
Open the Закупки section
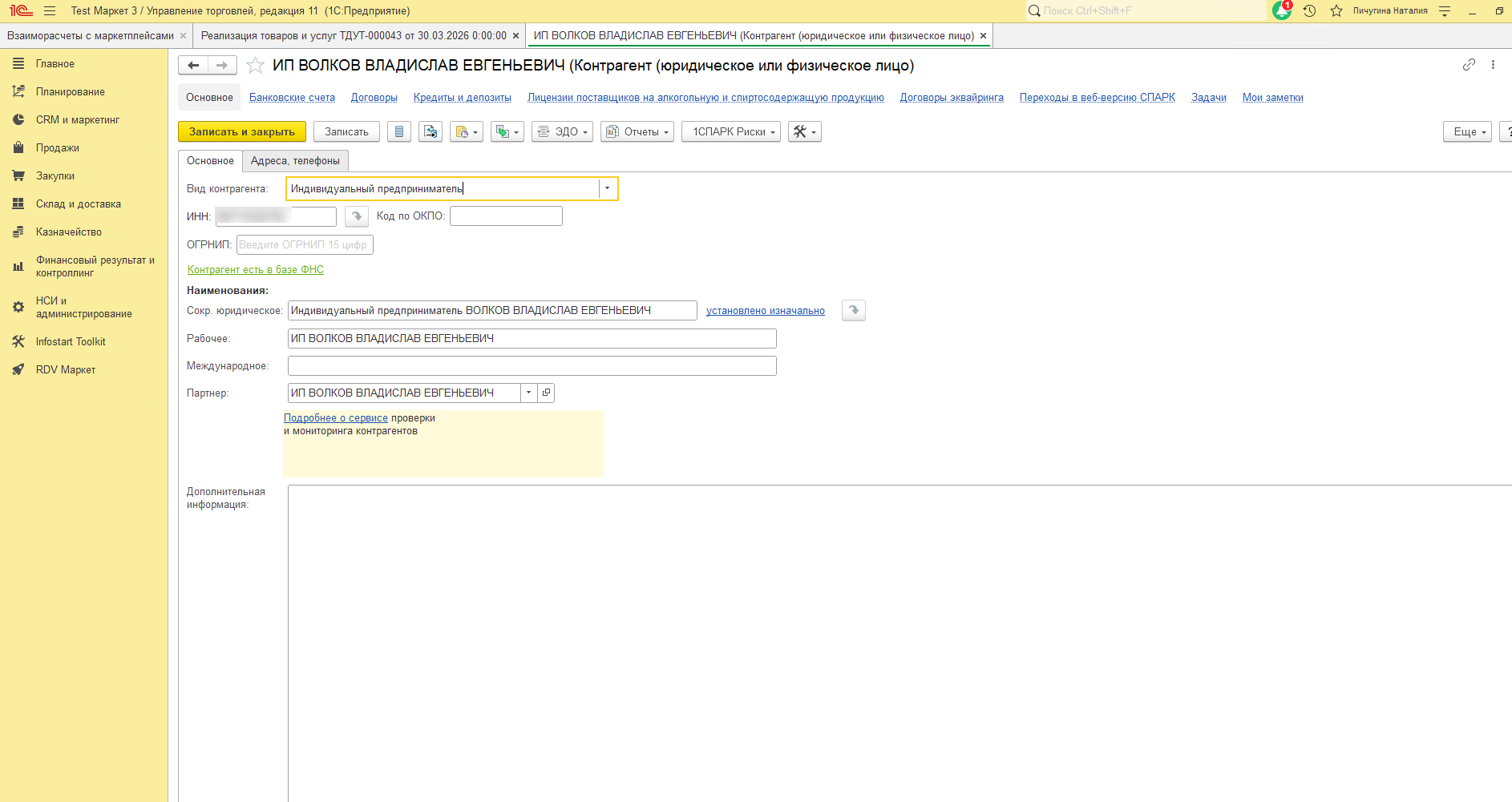click(x=84, y=176)
